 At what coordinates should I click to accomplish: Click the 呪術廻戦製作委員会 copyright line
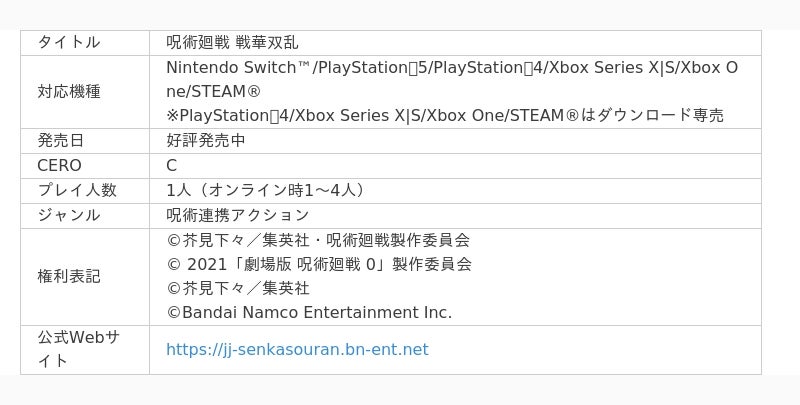318,240
